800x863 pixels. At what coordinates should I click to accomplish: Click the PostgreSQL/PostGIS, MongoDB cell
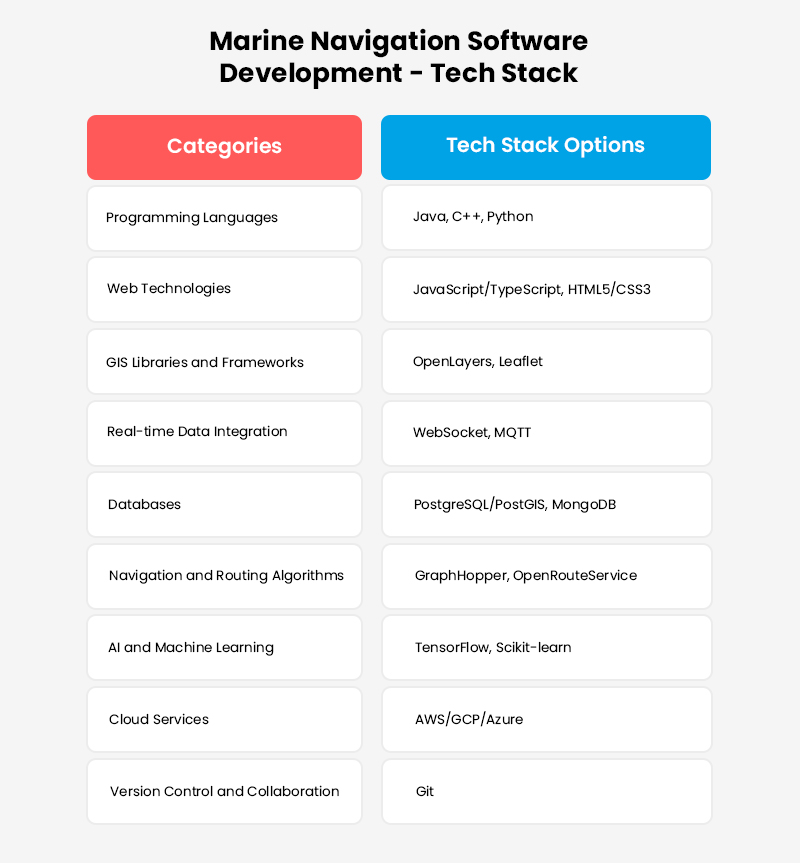point(546,504)
